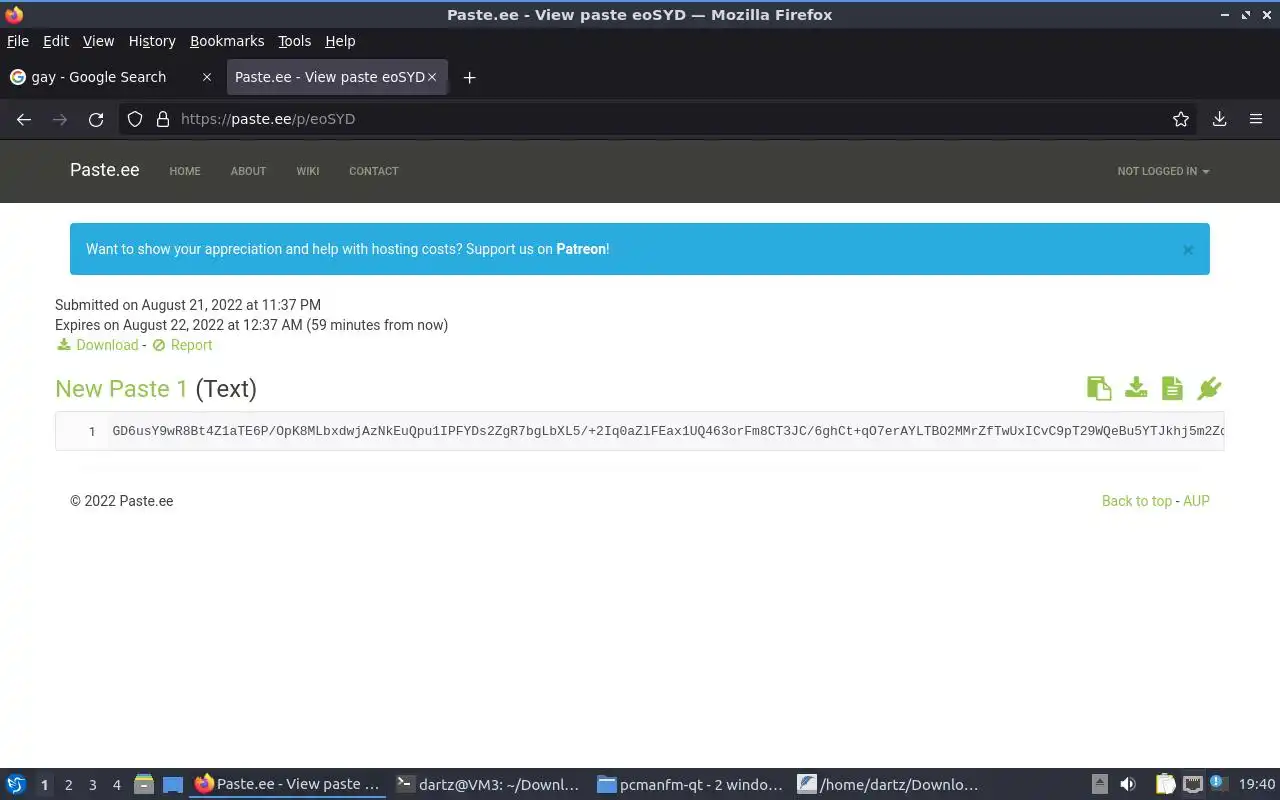The width and height of the screenshot is (1280, 800).
Task: Follow the Patreon link in the banner
Action: [581, 249]
